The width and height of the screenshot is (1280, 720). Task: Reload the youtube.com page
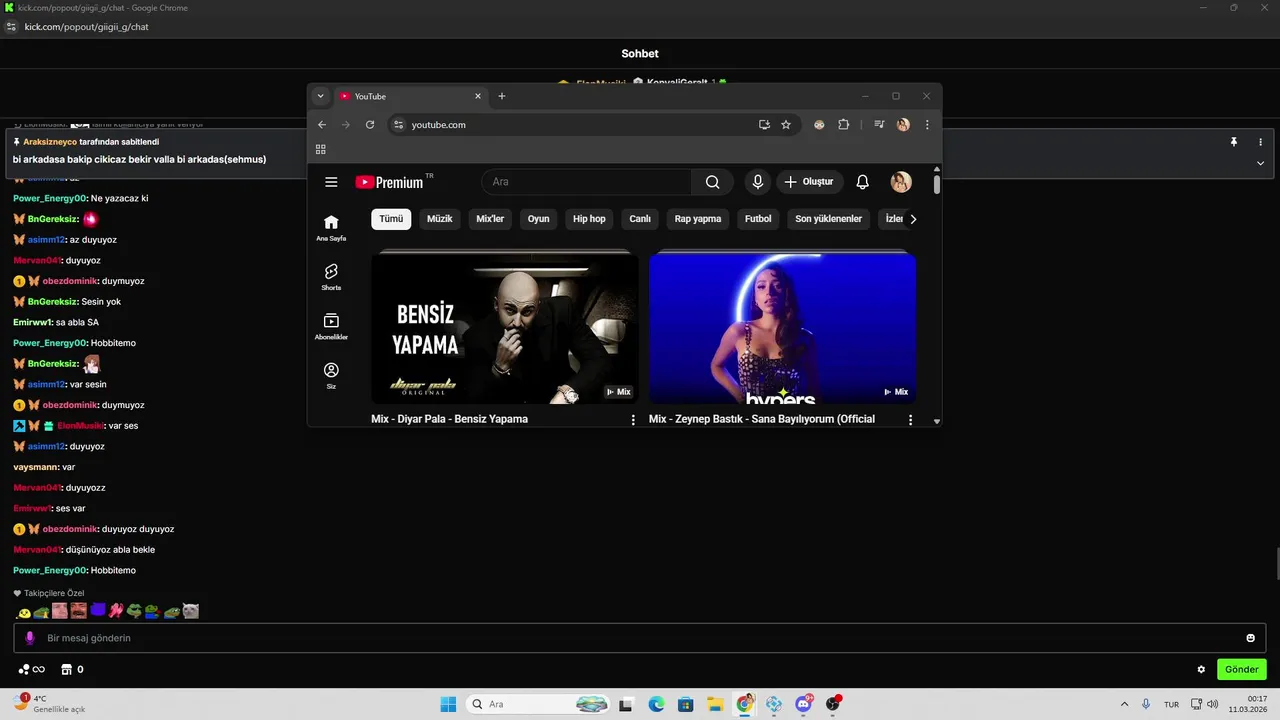[x=370, y=125]
